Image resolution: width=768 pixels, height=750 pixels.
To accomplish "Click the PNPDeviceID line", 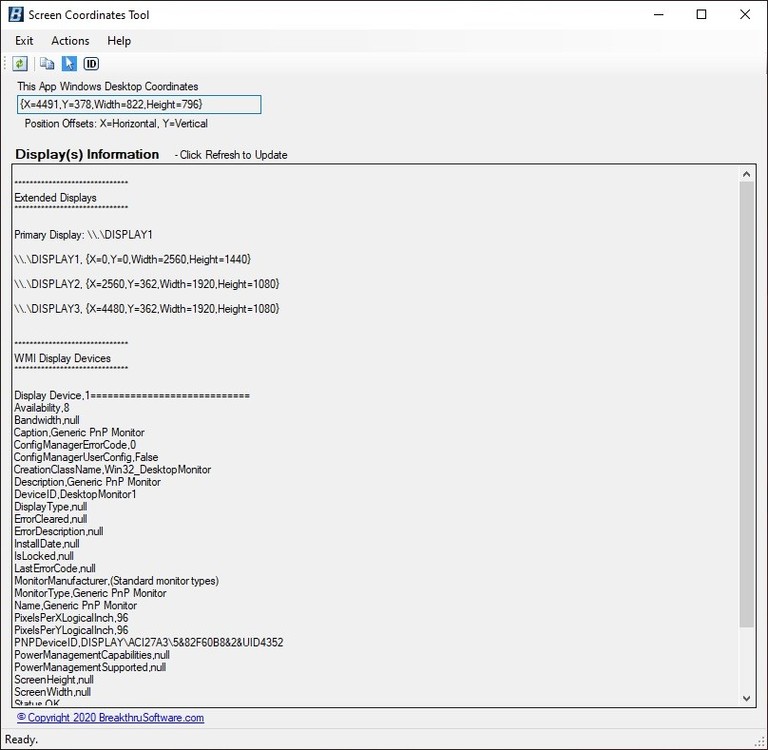I will coord(148,642).
